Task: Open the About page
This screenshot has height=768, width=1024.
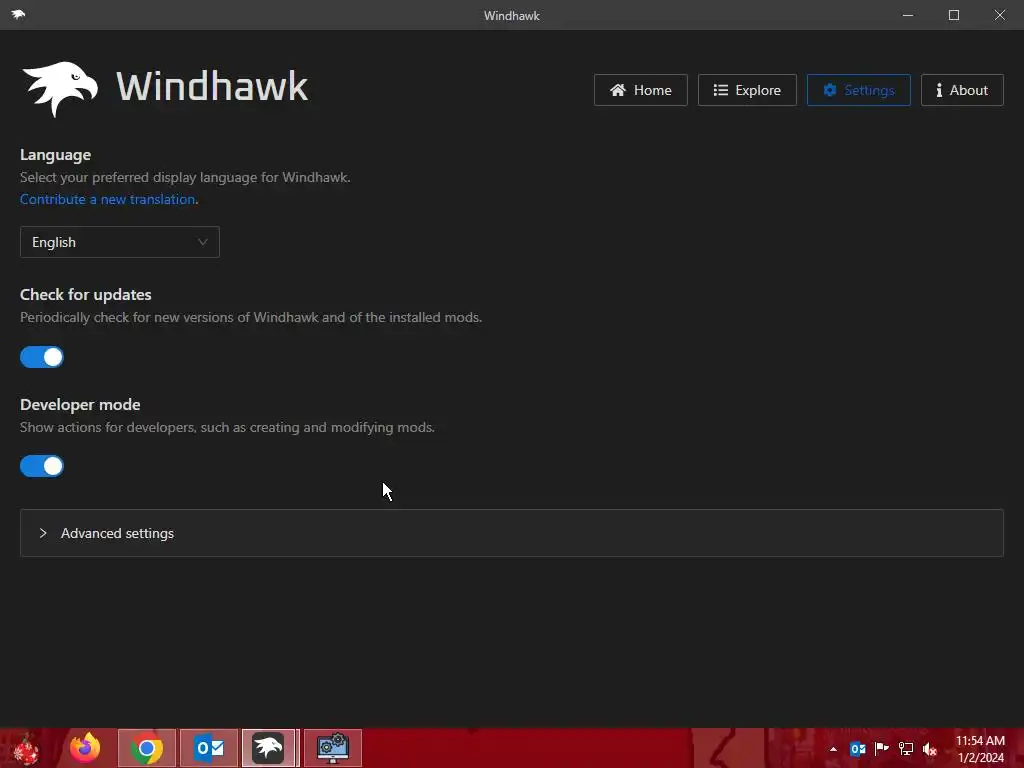Action: point(962,90)
